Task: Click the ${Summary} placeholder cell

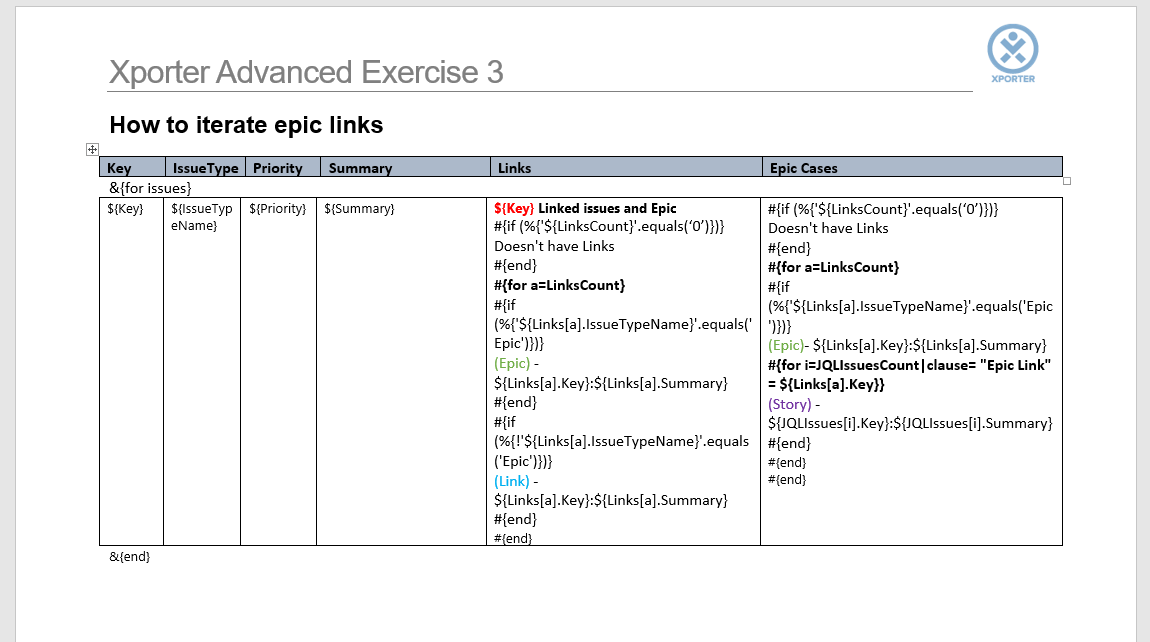Action: click(x=359, y=209)
